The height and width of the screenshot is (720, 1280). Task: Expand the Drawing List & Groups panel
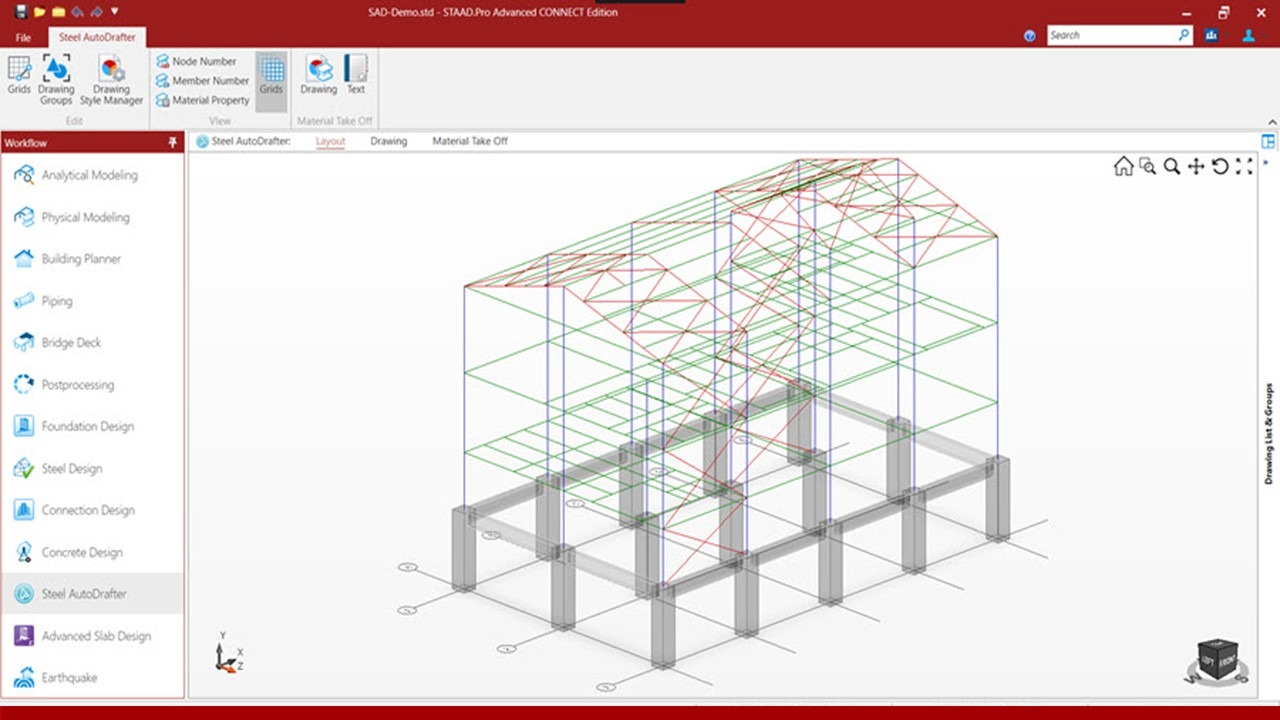click(x=1269, y=434)
